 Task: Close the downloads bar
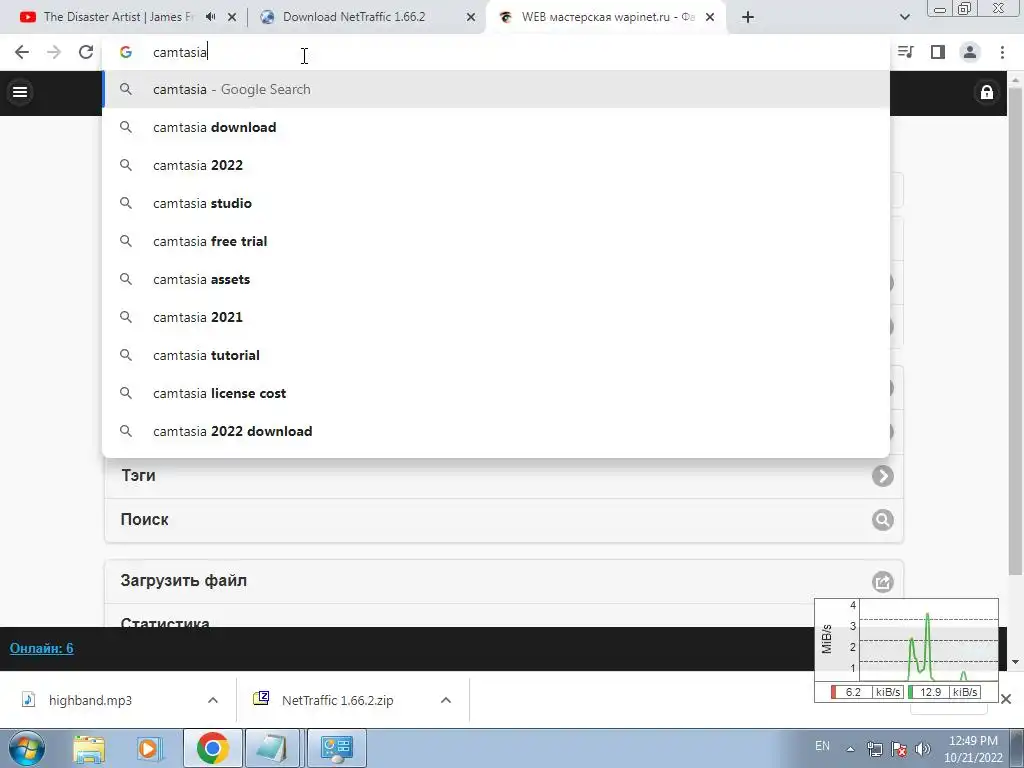[1006, 699]
